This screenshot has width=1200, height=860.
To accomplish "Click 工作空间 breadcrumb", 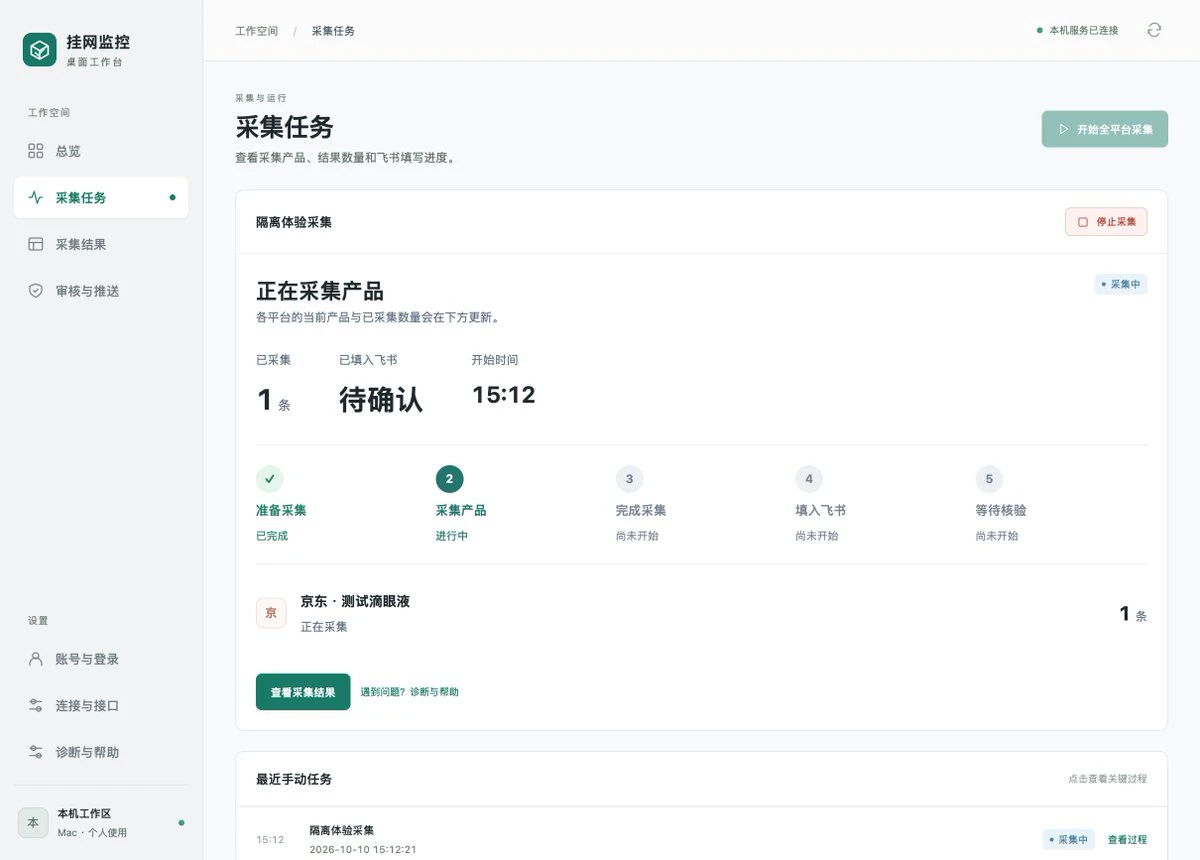I will (257, 31).
